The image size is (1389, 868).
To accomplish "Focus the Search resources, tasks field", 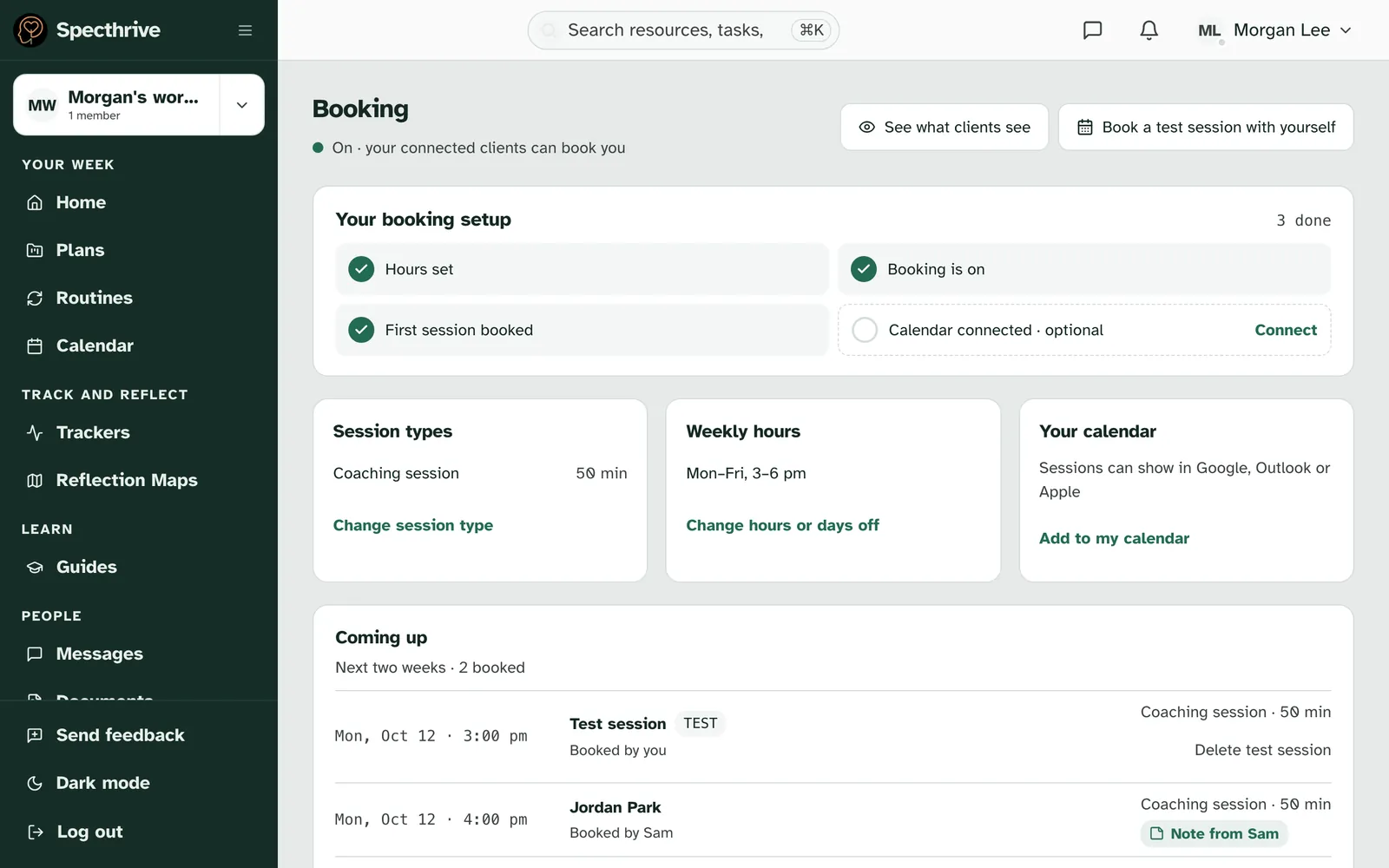I will (683, 30).
